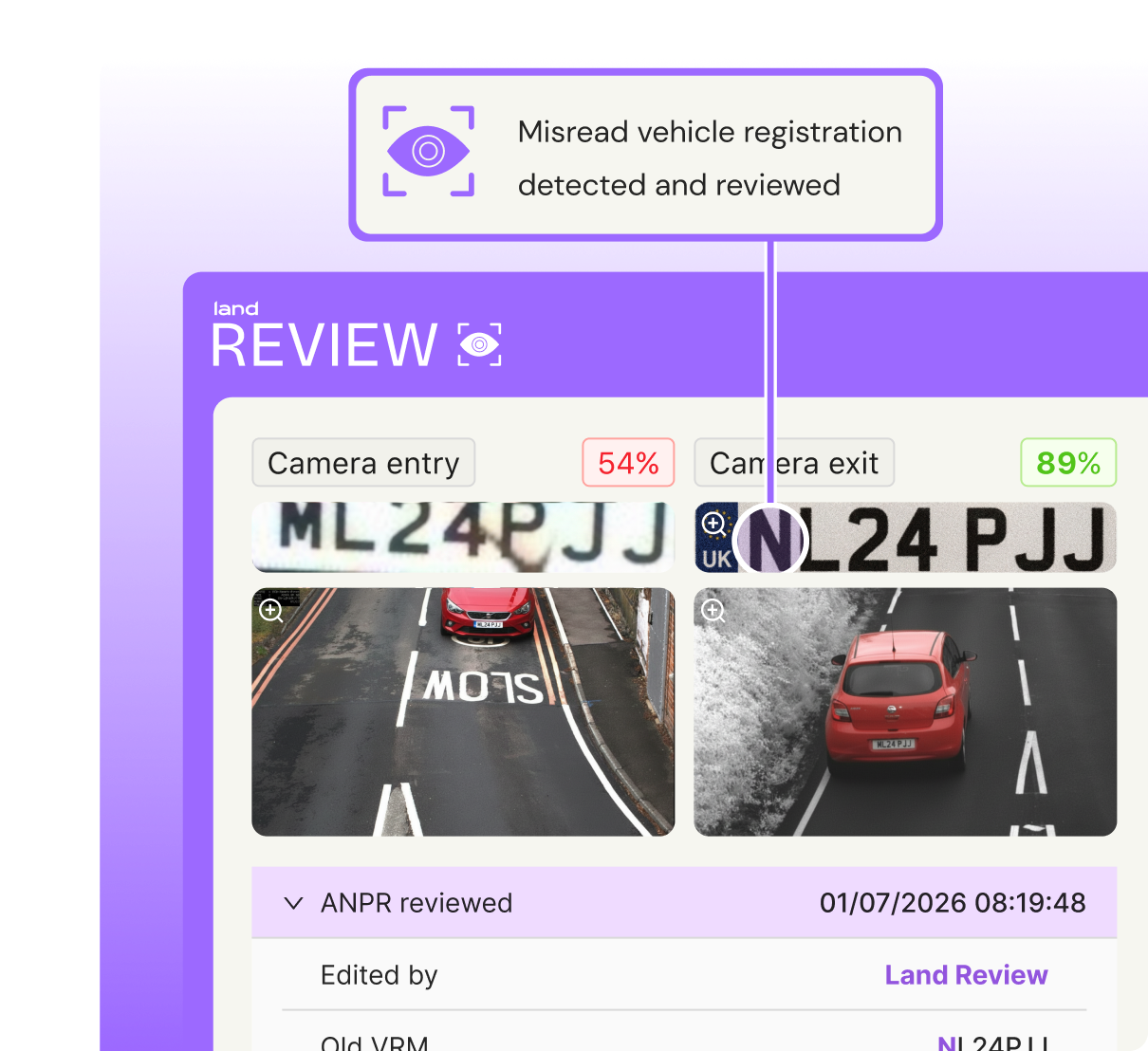Open the camera exit plate crop NL24 PJJ

(x=905, y=537)
